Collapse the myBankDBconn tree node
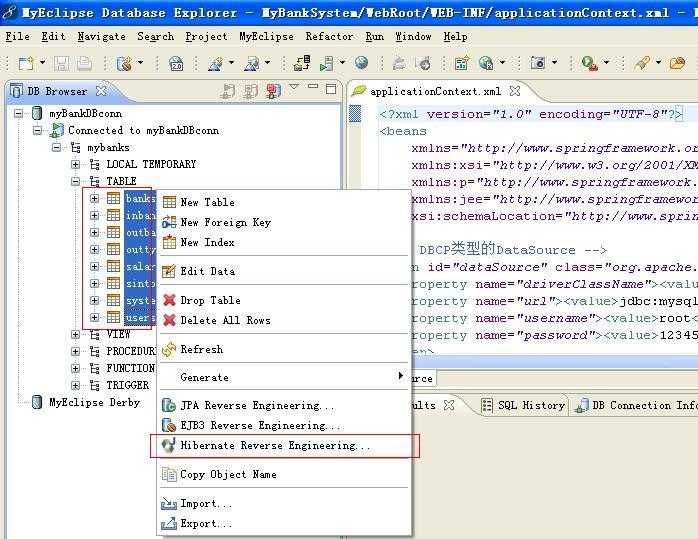The image size is (698, 539). (x=18, y=113)
